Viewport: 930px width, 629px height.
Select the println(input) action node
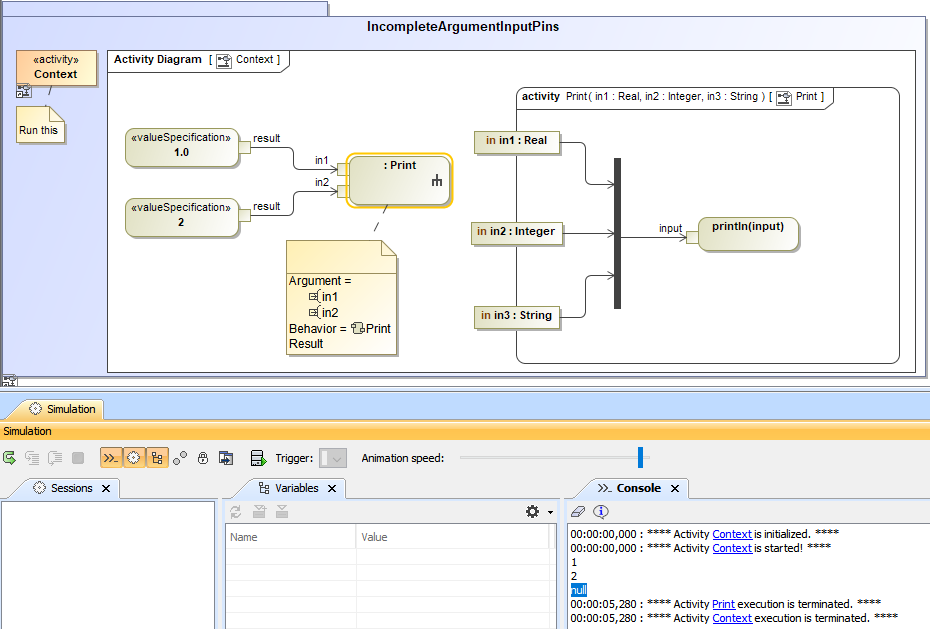748,234
